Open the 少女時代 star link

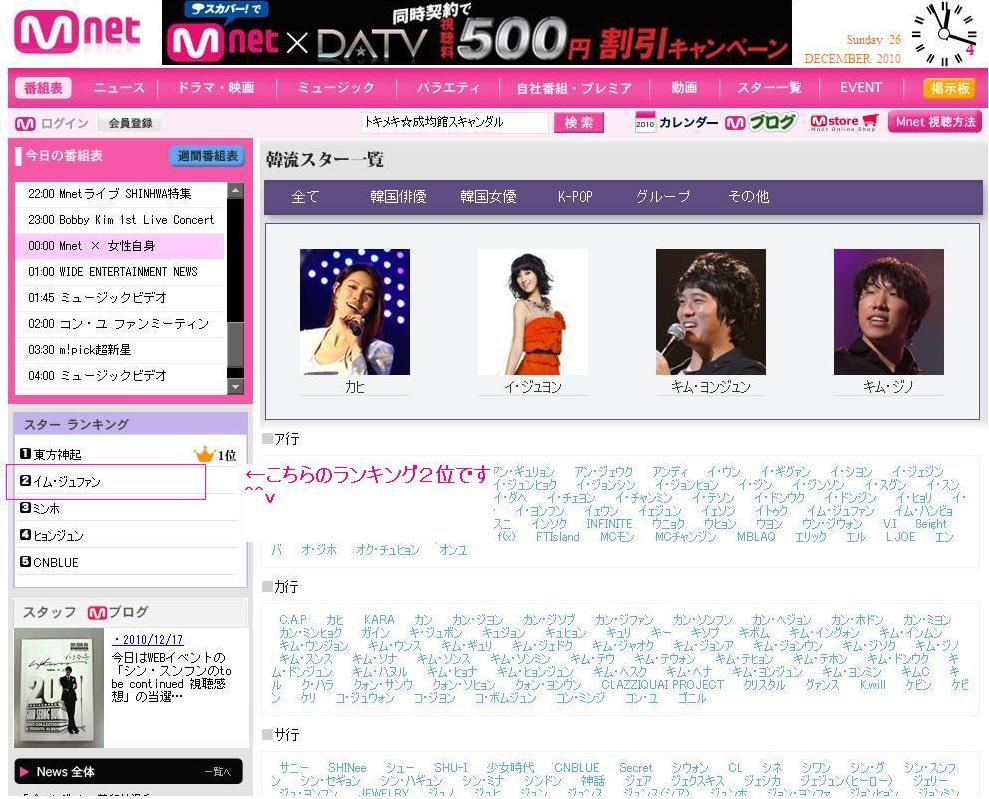[510, 768]
